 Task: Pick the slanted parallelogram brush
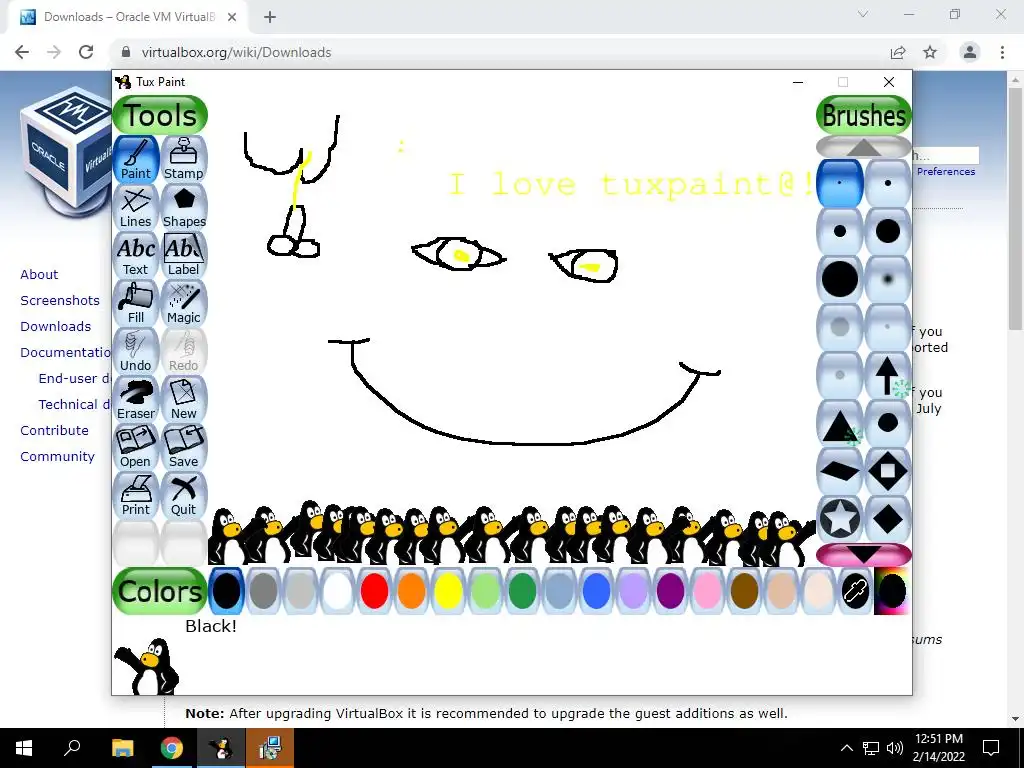coord(840,471)
